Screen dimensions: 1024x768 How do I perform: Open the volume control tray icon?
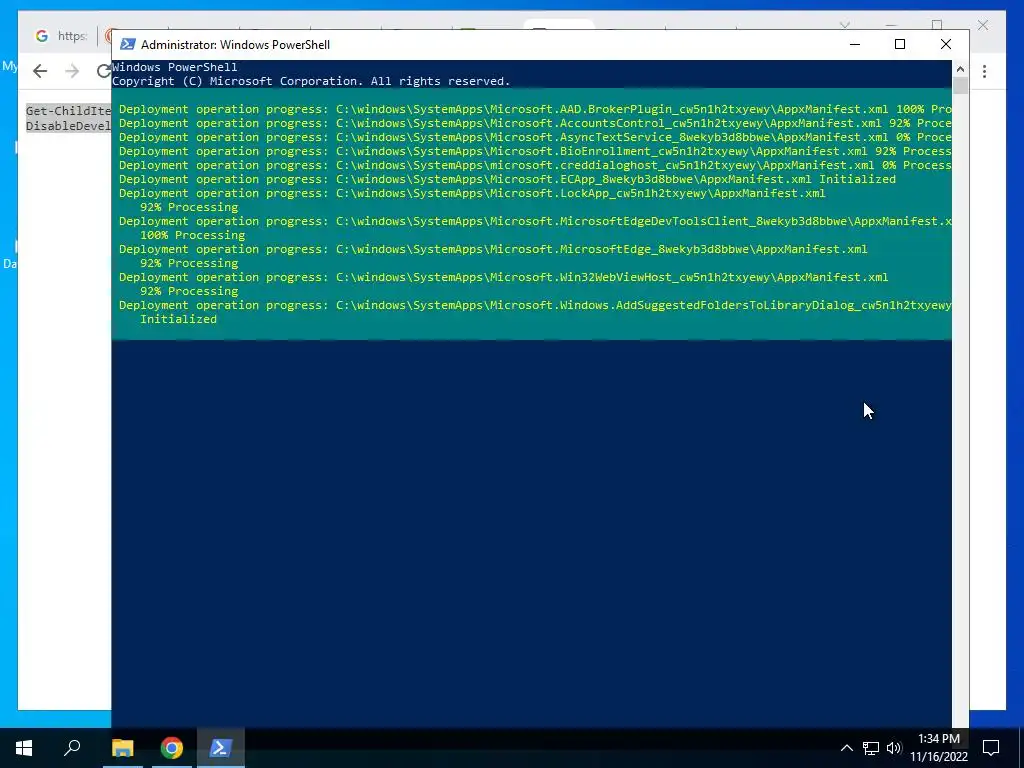click(x=894, y=748)
